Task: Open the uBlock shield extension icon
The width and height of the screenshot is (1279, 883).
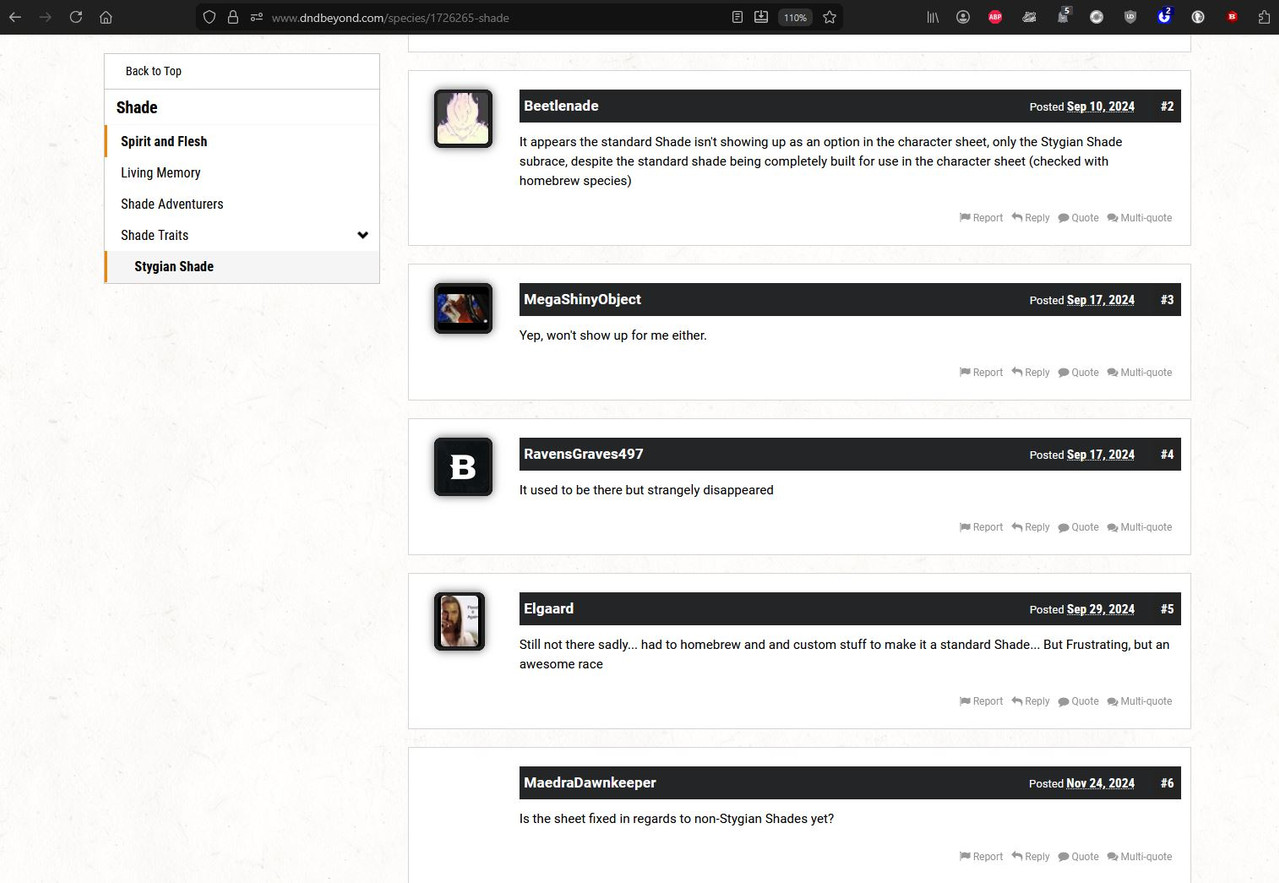Action: [x=1130, y=17]
